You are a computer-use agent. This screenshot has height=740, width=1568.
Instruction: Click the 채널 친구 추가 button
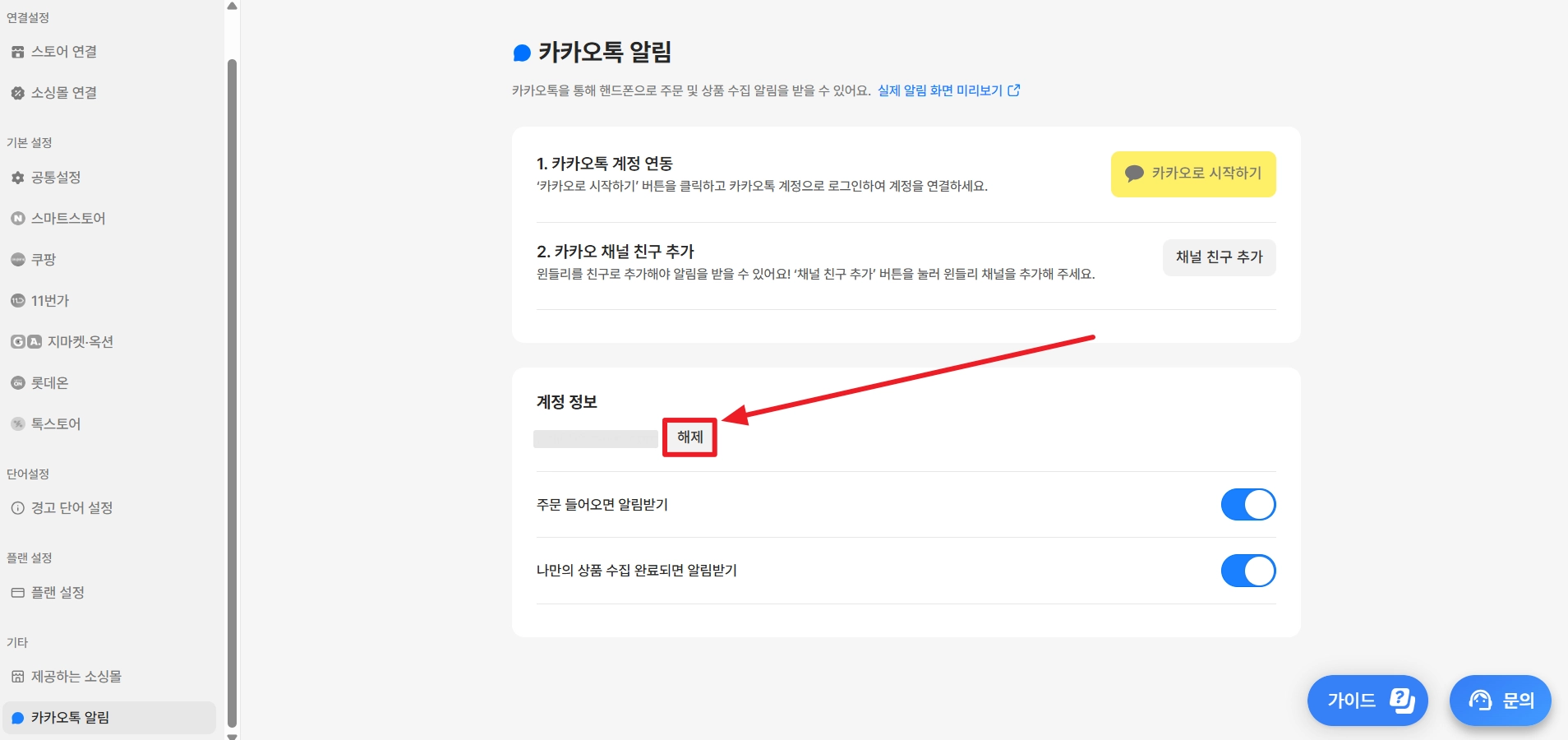(1220, 257)
